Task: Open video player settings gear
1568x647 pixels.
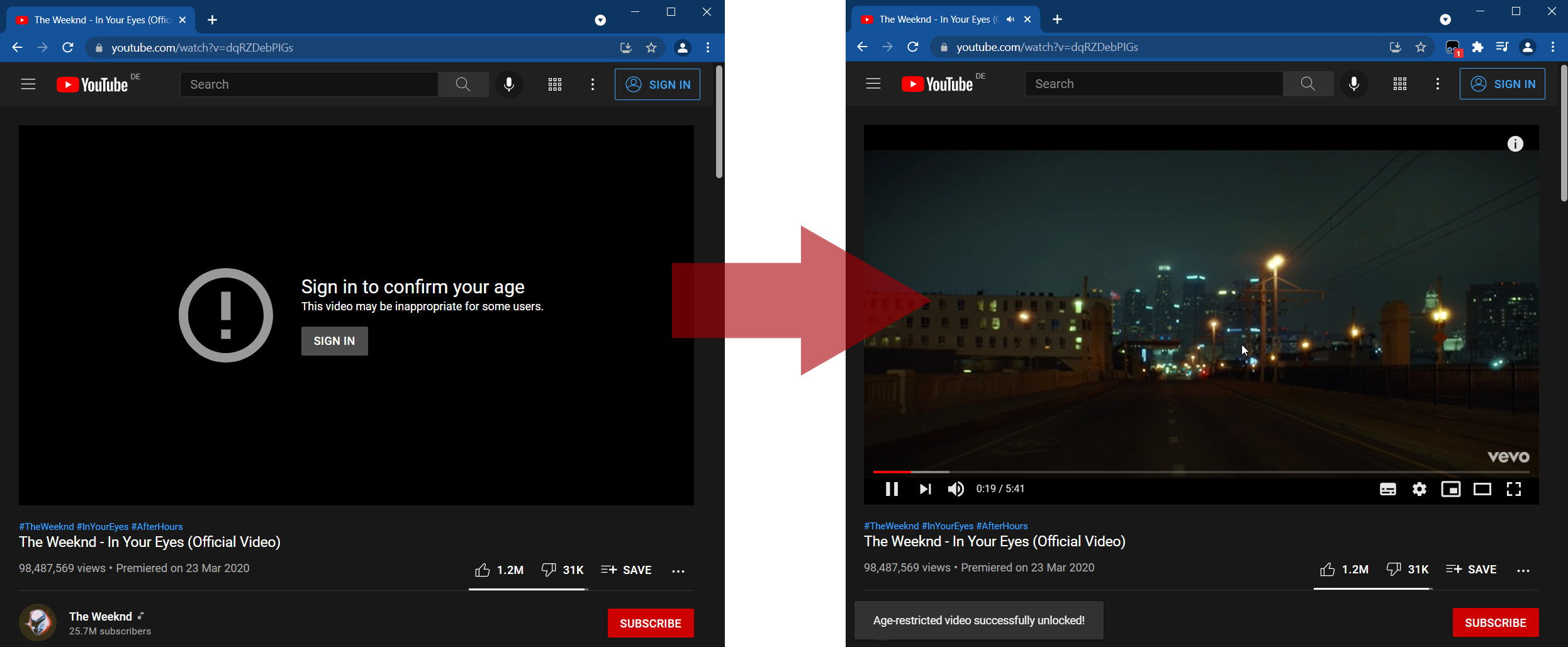Action: point(1420,489)
